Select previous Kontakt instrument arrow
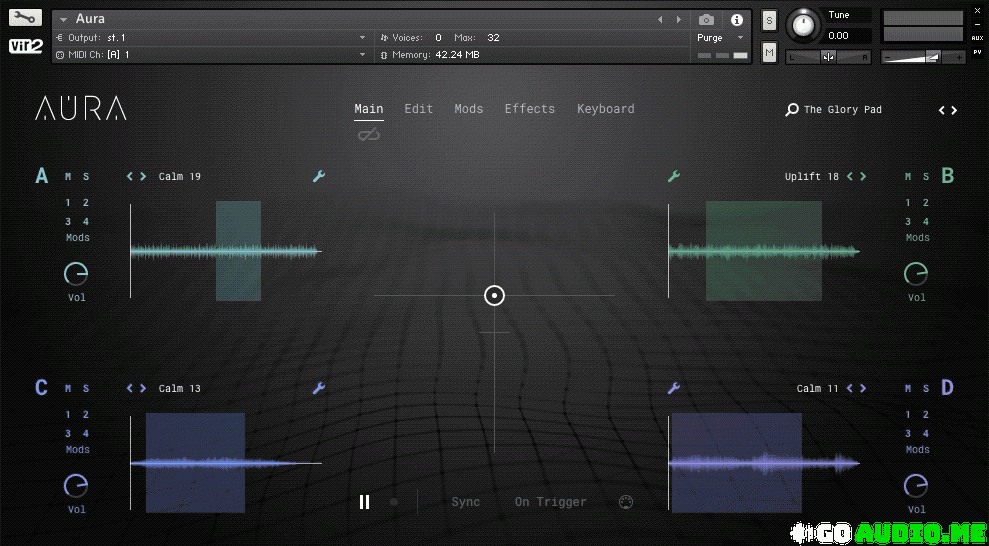The image size is (989, 546). (x=660, y=20)
